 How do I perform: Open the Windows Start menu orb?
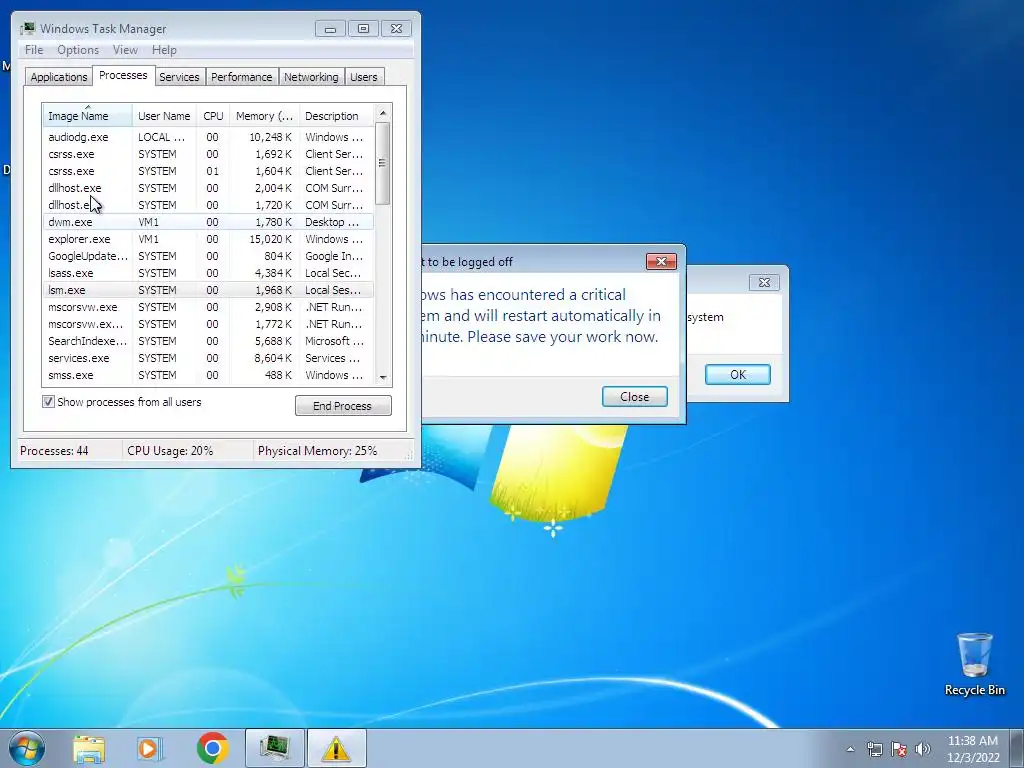[27, 748]
